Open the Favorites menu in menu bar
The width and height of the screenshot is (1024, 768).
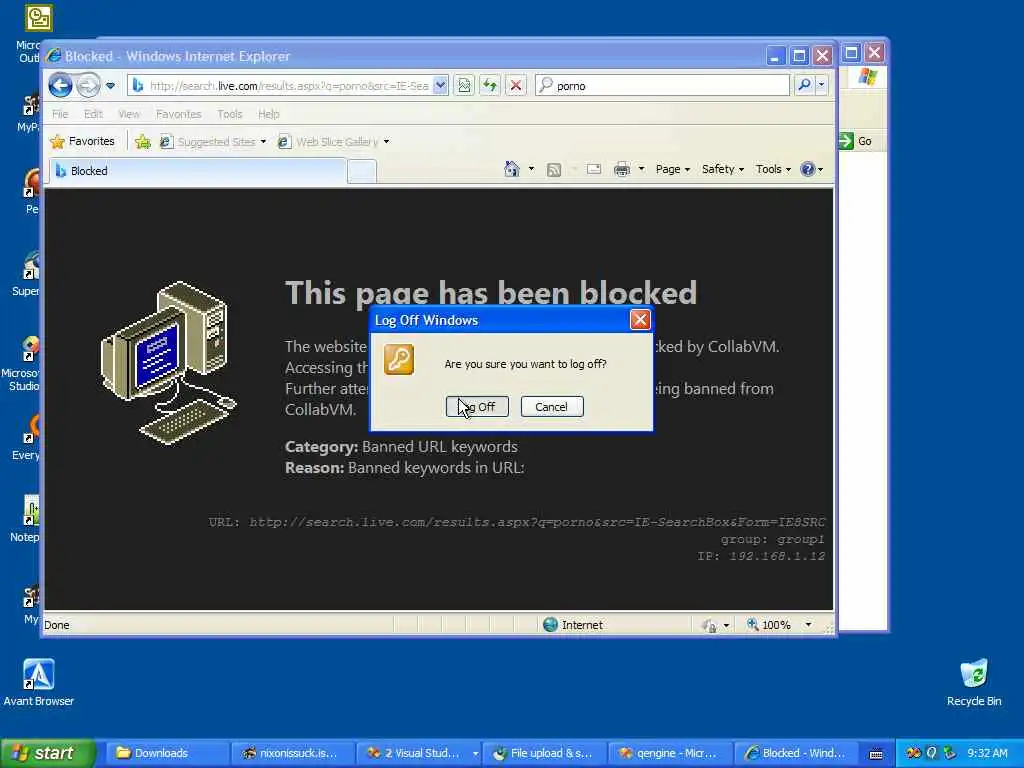178,114
